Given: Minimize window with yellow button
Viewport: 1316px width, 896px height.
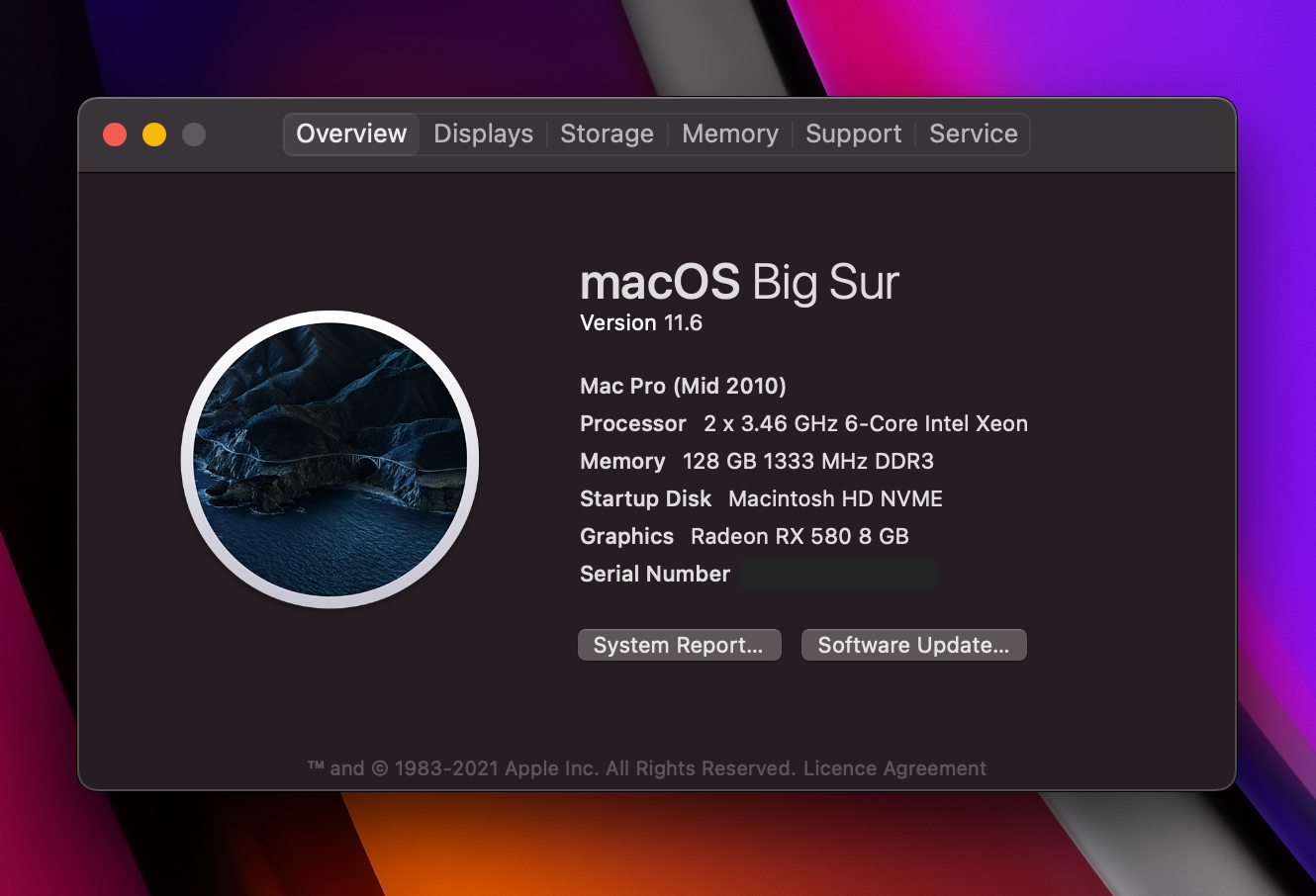Looking at the screenshot, I should coord(154,134).
